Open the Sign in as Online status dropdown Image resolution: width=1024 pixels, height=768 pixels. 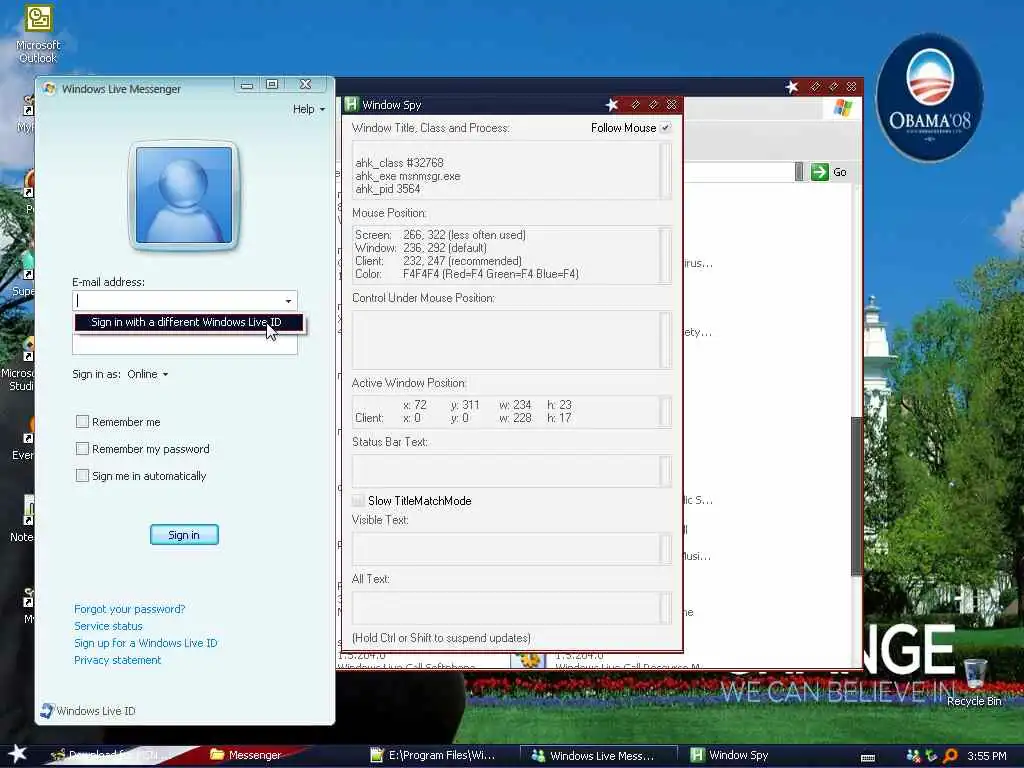point(148,374)
